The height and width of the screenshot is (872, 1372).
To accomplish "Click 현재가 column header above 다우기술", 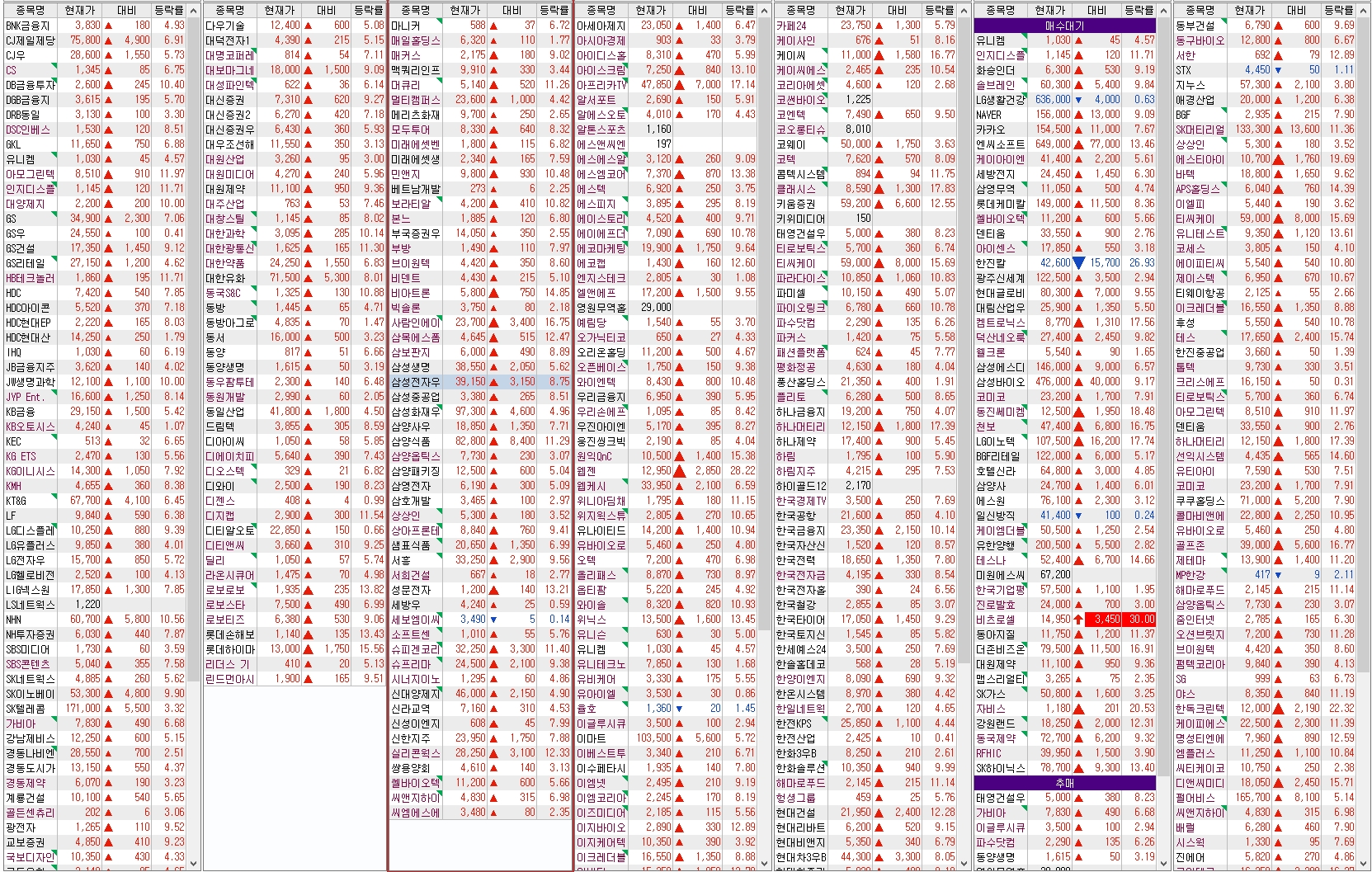I will click(x=279, y=10).
